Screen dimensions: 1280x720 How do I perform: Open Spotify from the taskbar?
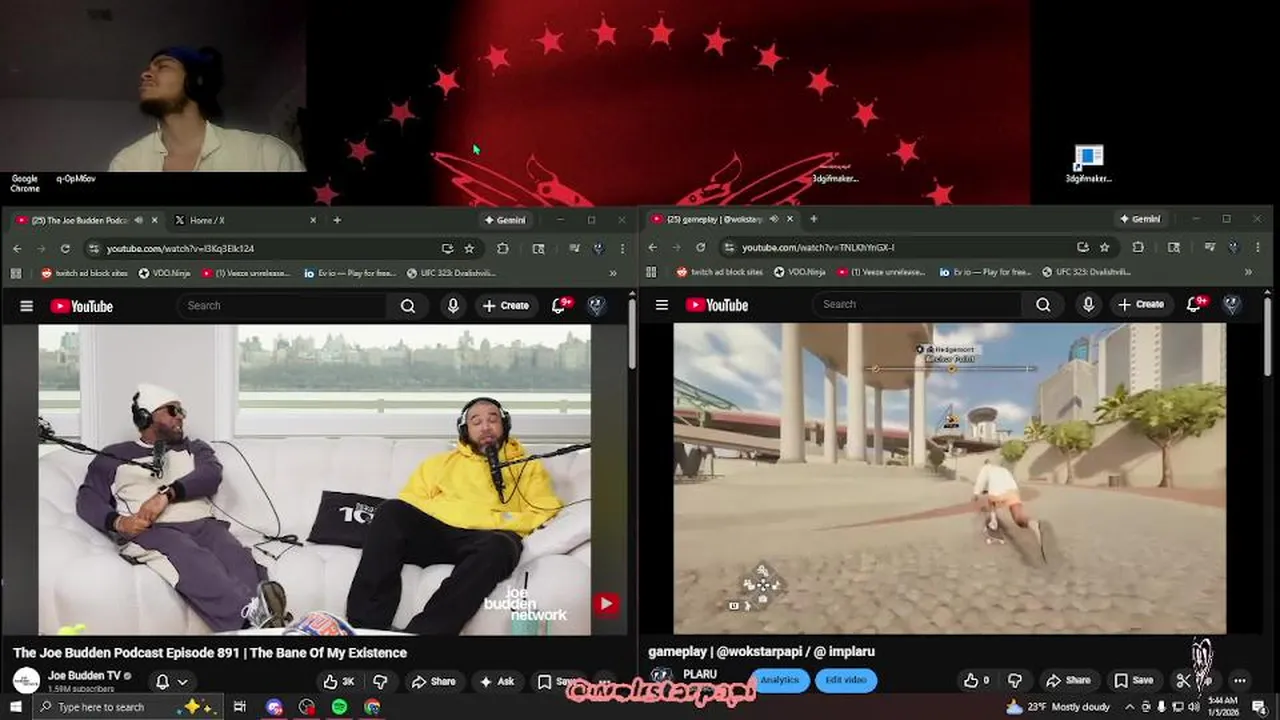(x=339, y=707)
